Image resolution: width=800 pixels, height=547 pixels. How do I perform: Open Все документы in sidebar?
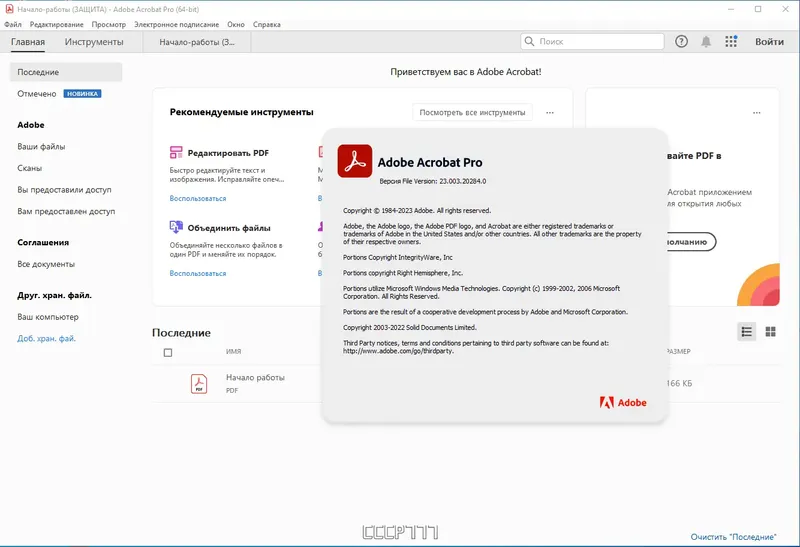(x=46, y=264)
